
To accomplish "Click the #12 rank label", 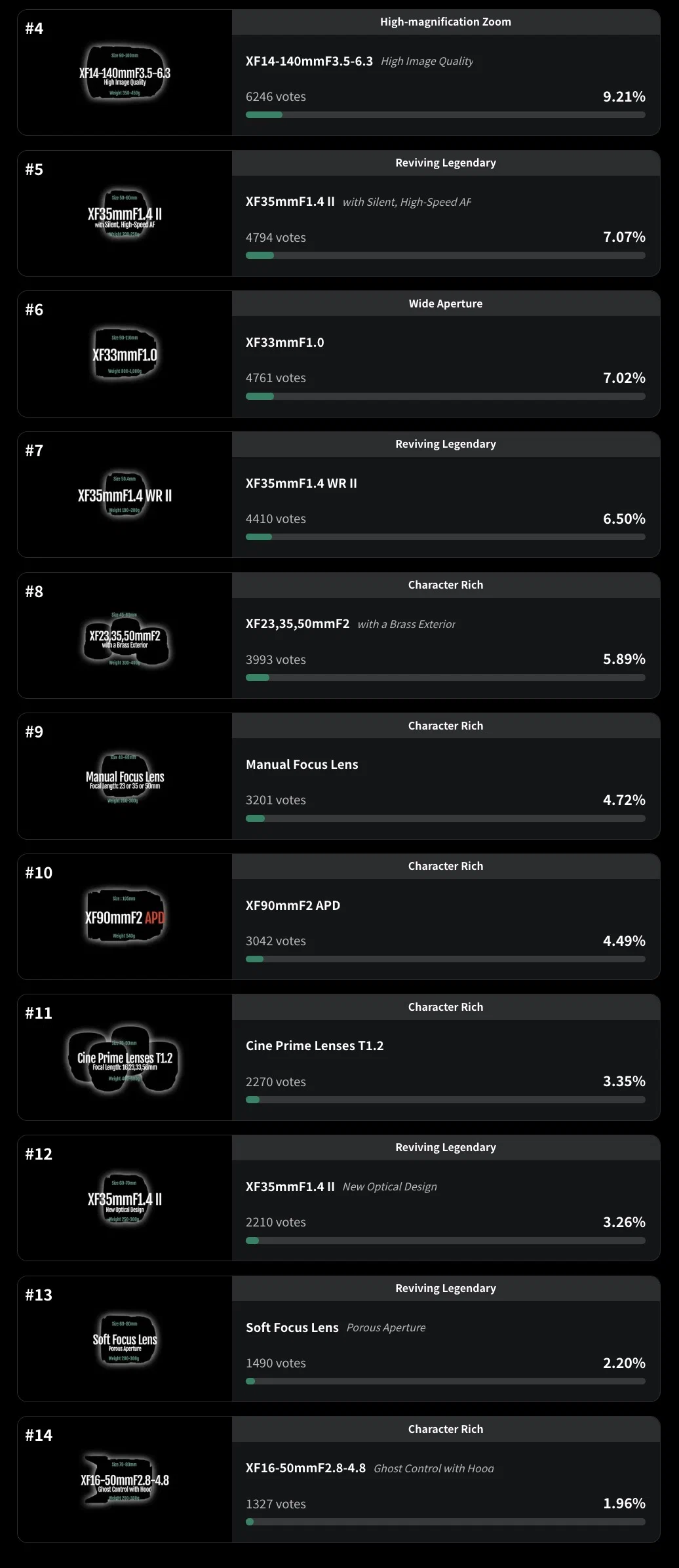I will (39, 1154).
